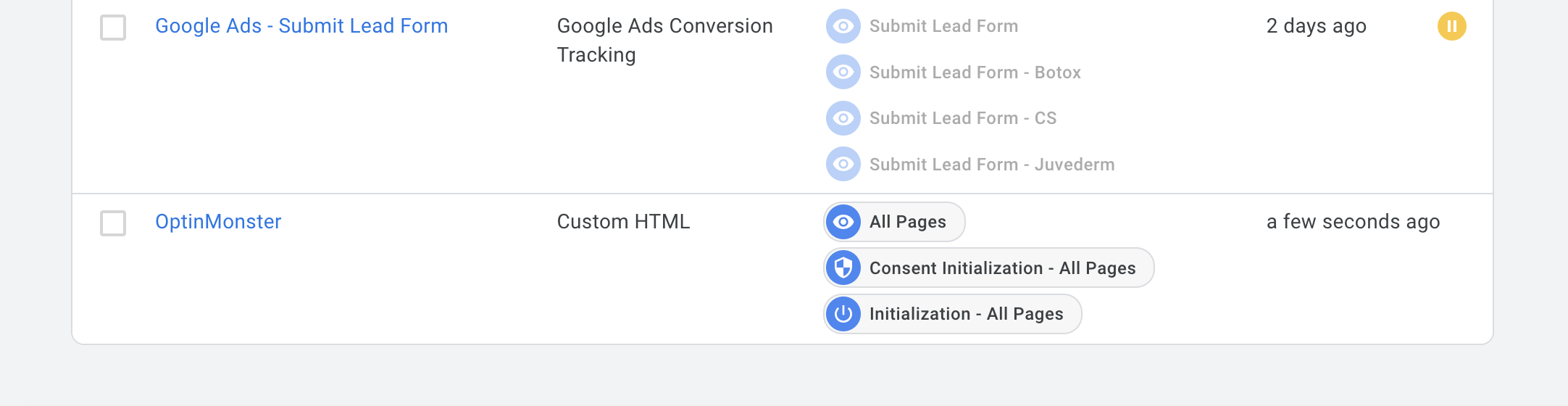Viewport: 1568px width, 406px height.
Task: Check the Google Ads - Submit Lead Form checkbox
Action: [113, 28]
